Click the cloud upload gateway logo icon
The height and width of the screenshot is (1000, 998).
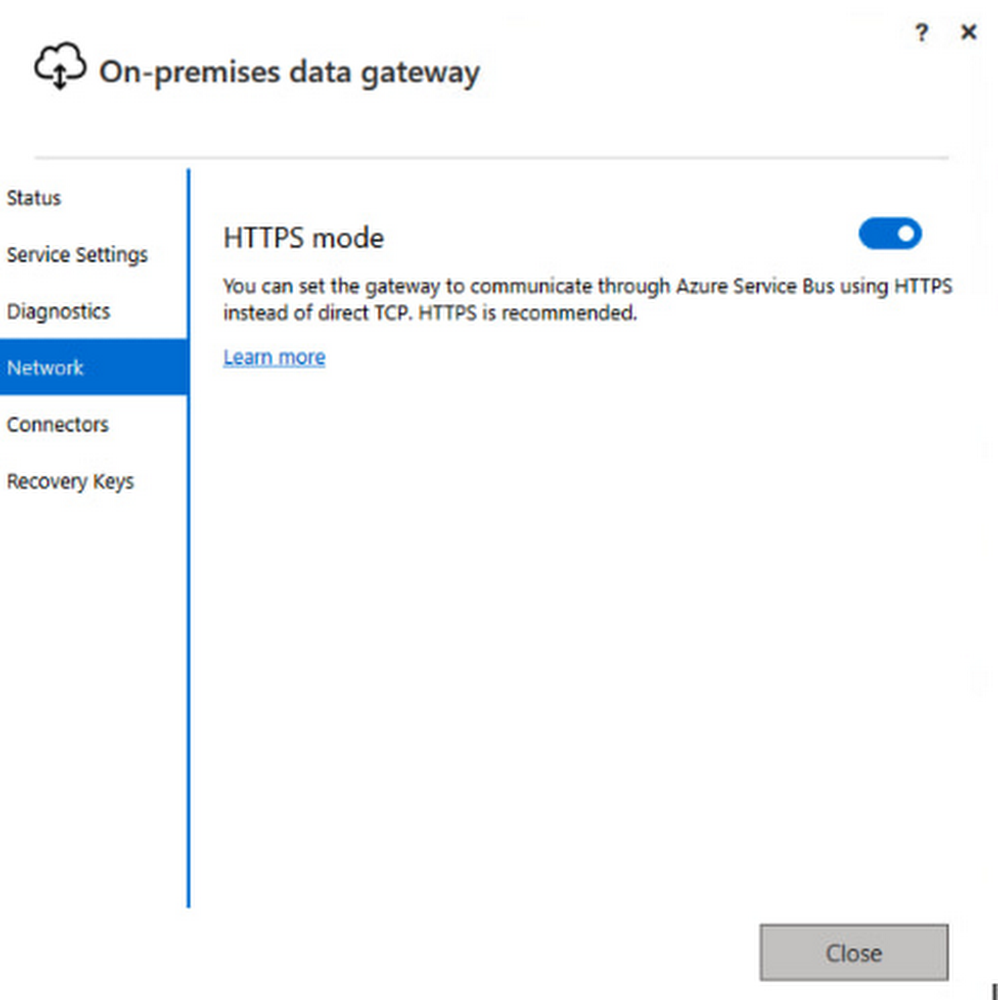click(x=59, y=70)
